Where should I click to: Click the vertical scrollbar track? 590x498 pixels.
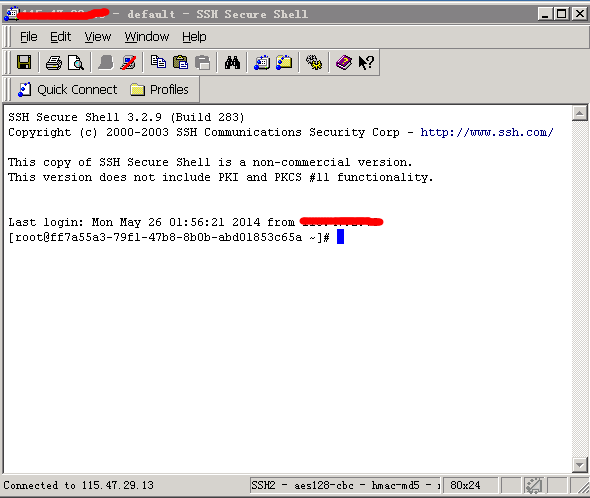[579, 289]
